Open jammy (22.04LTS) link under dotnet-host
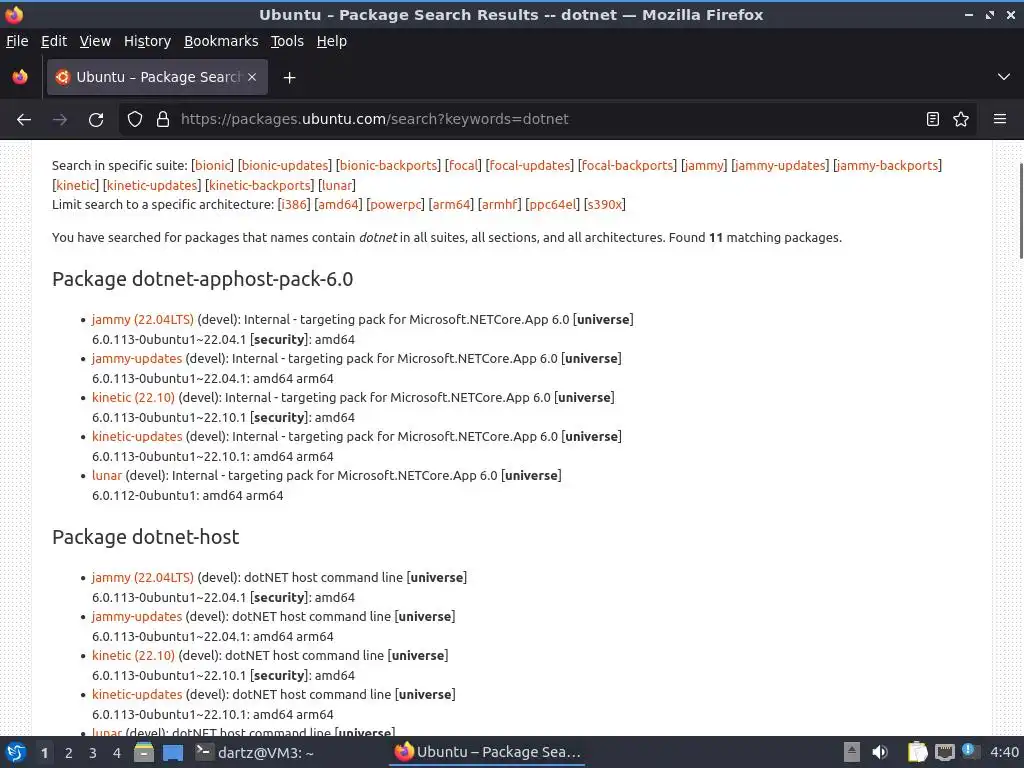This screenshot has height=768, width=1024. tap(142, 578)
